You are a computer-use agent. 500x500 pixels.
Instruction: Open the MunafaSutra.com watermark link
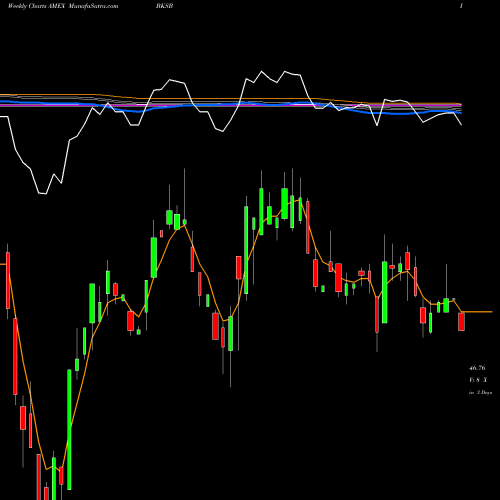(x=92, y=6)
